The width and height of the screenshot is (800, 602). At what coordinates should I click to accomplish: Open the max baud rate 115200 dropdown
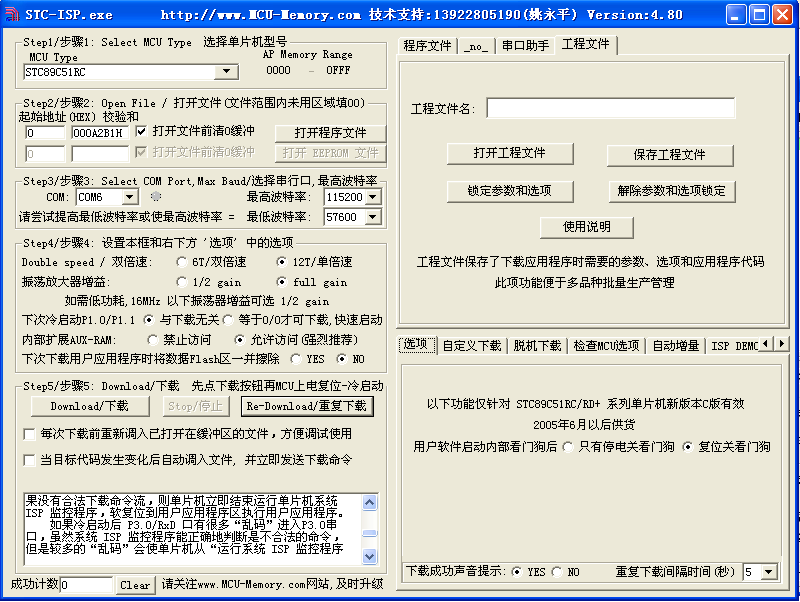click(373, 197)
